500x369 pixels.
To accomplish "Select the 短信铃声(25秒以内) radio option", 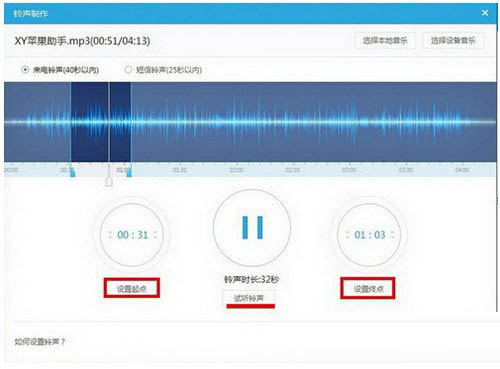I will click(x=128, y=70).
